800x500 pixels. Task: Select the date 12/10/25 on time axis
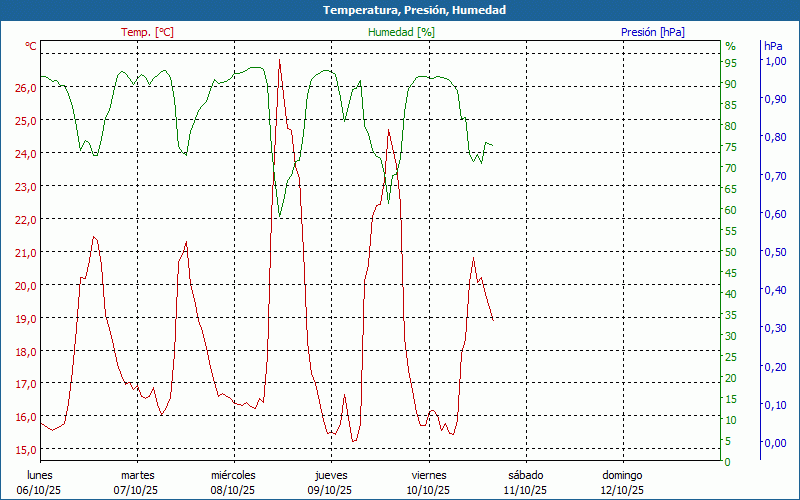click(x=622, y=490)
